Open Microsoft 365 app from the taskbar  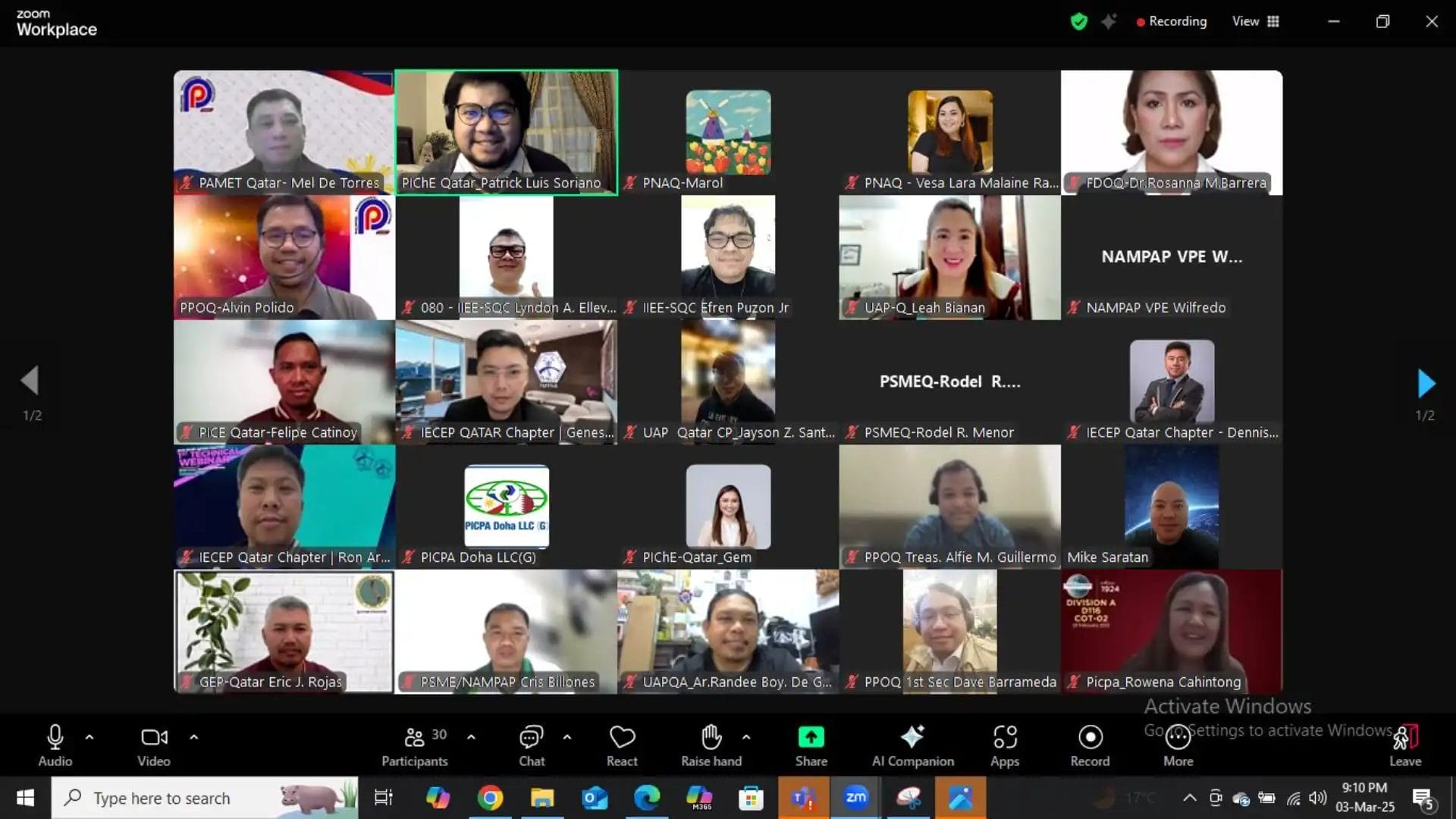tap(698, 798)
